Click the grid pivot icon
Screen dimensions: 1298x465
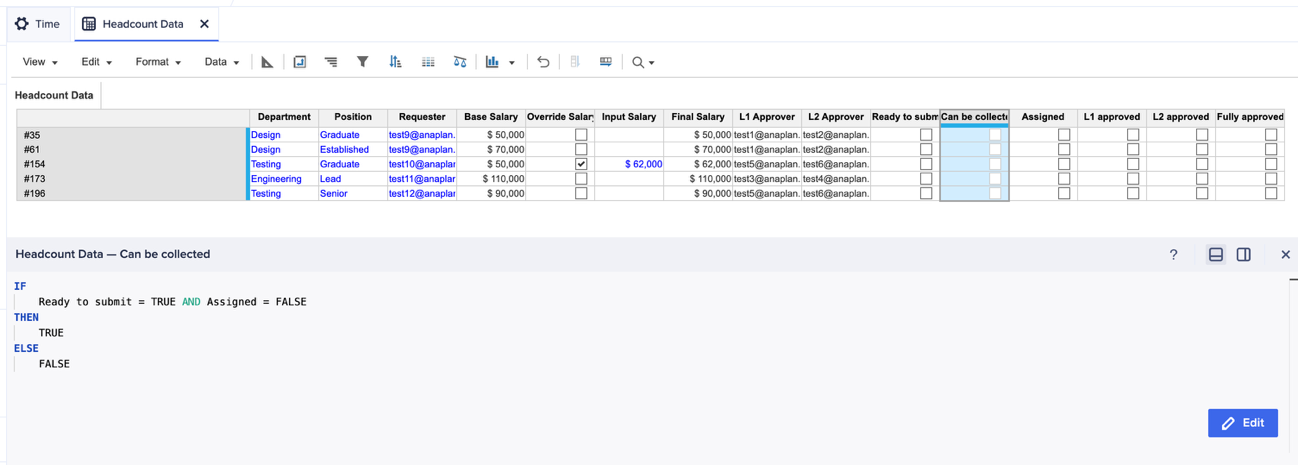428,62
